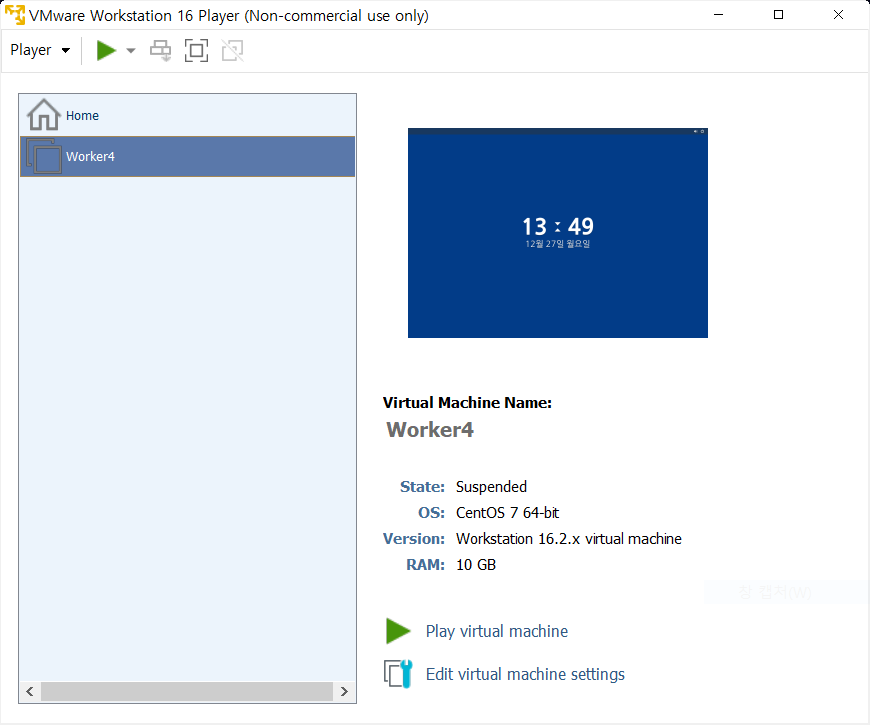Click the large 'Worker4' name heading
This screenshot has height=725, width=870.
430,430
